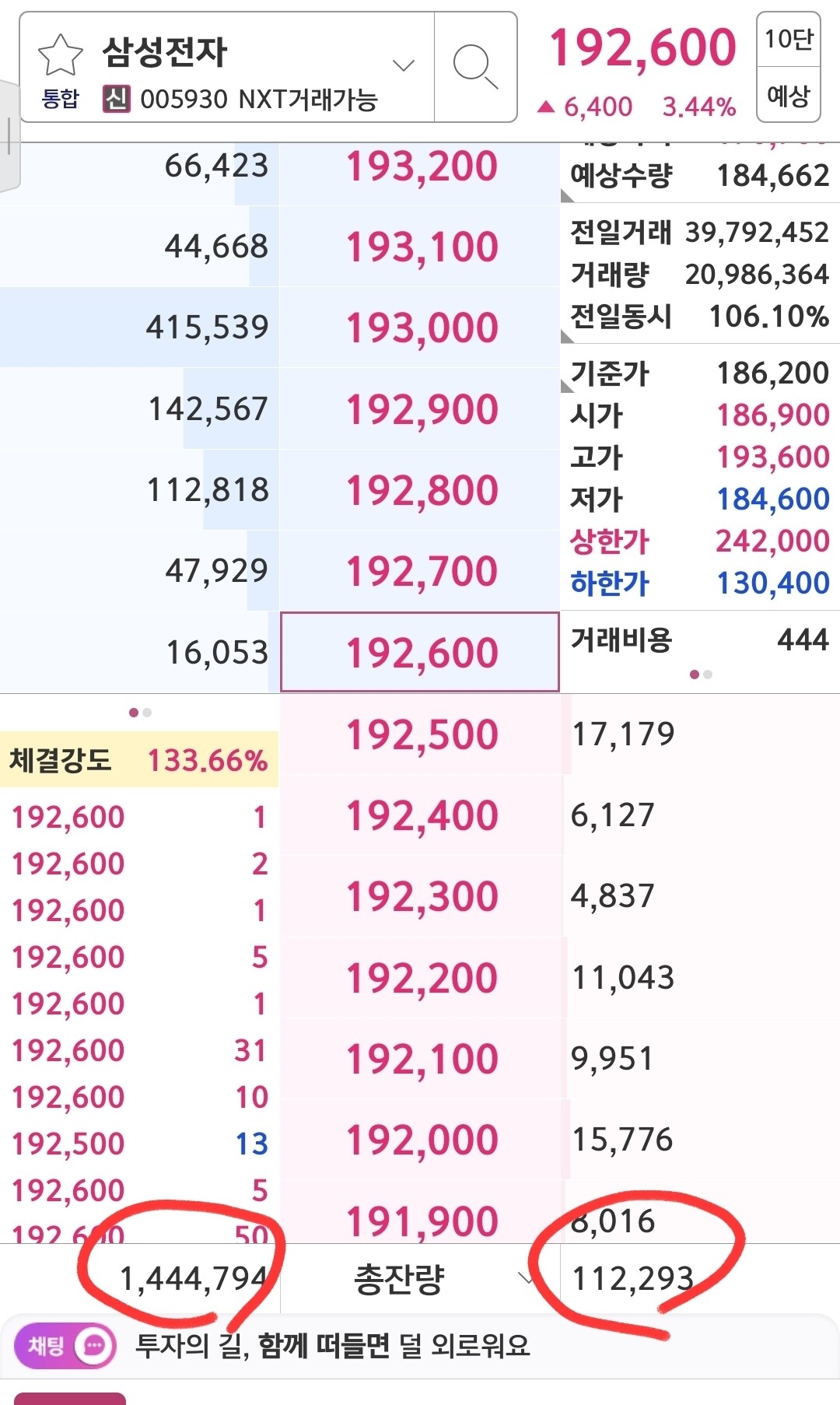This screenshot has width=840, height=1405.
Task: Tap the 193,200 ask price row
Action: [x=422, y=166]
